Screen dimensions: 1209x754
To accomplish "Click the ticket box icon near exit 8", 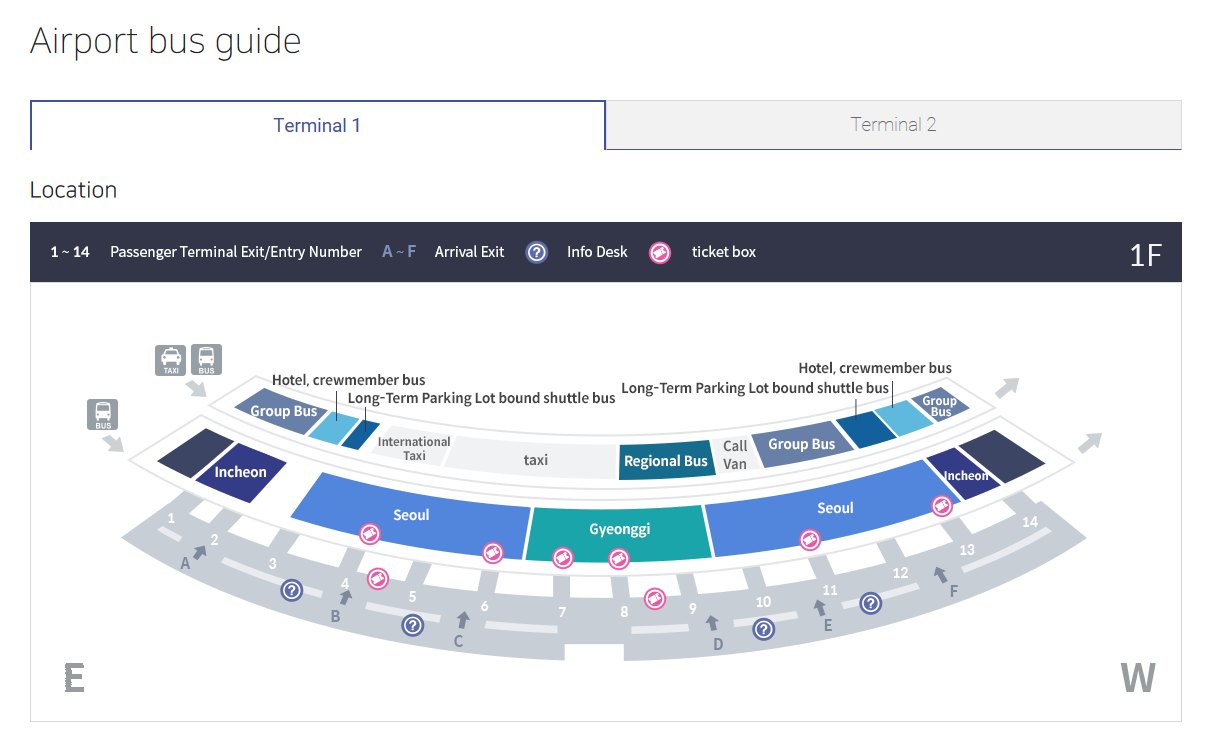I will (655, 598).
